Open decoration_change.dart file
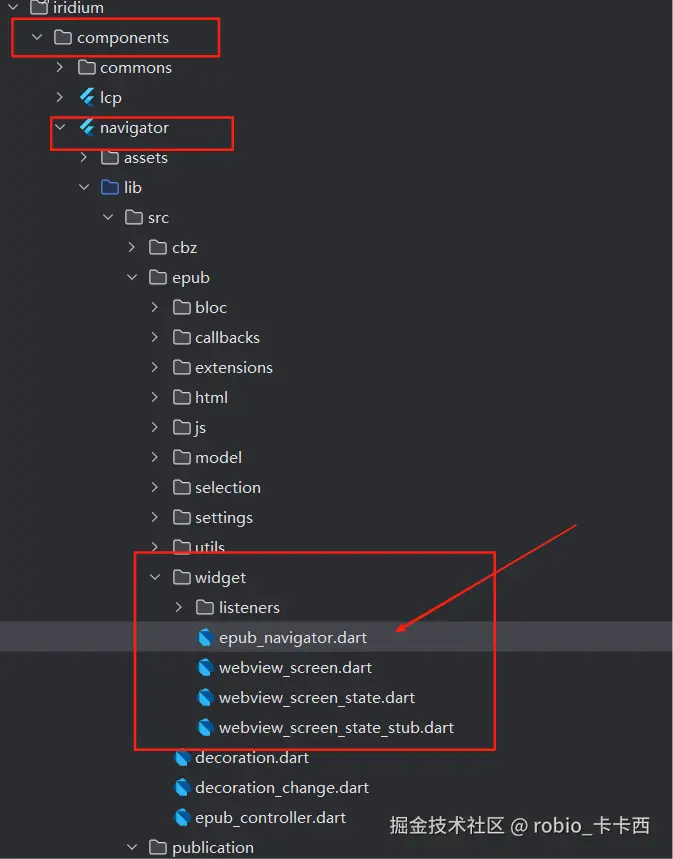Image resolution: width=673 pixels, height=859 pixels. [x=281, y=787]
